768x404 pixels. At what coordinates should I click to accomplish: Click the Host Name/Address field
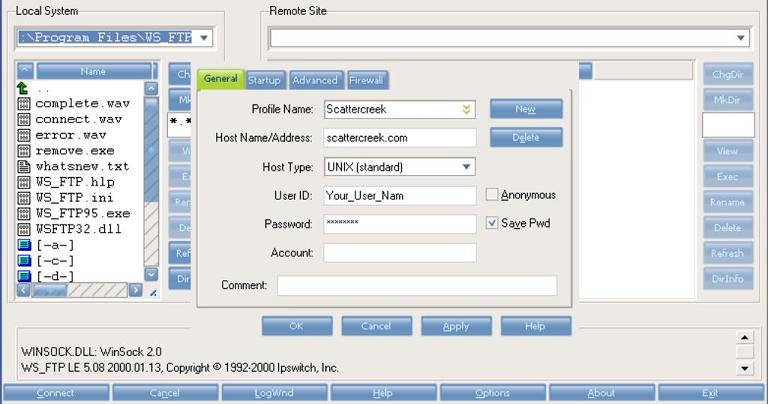400,138
